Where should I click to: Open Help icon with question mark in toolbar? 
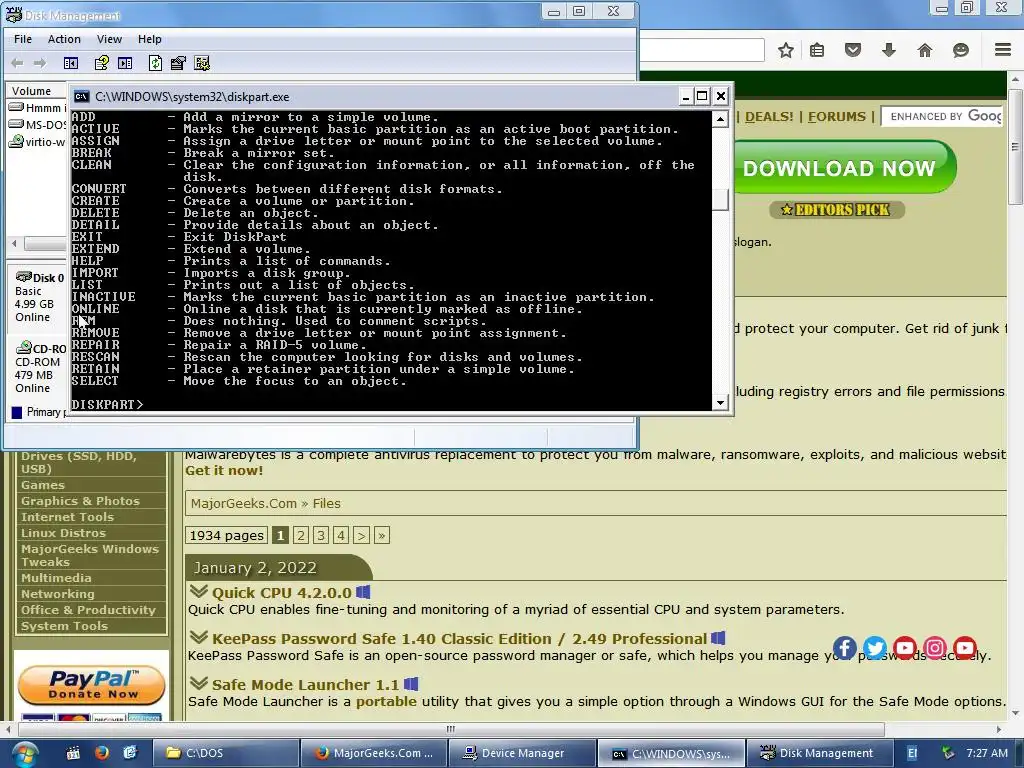click(x=101, y=63)
